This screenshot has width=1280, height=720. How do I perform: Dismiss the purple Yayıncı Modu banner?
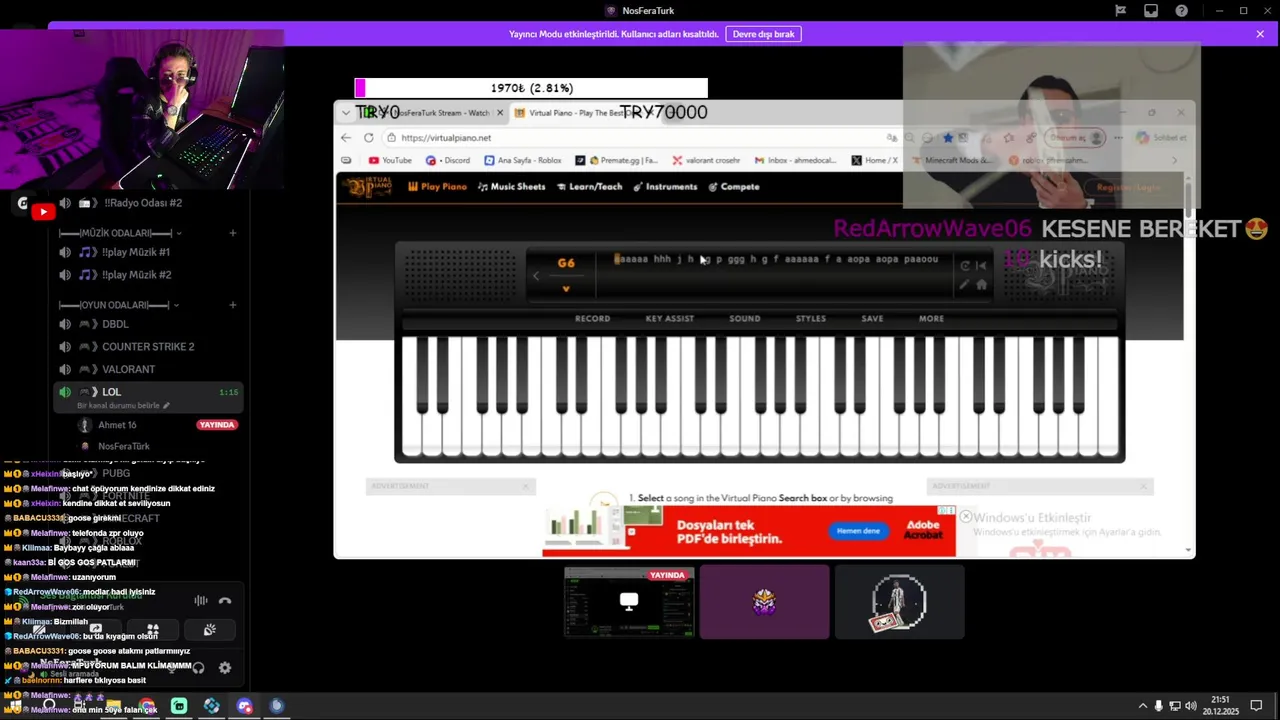1260,34
